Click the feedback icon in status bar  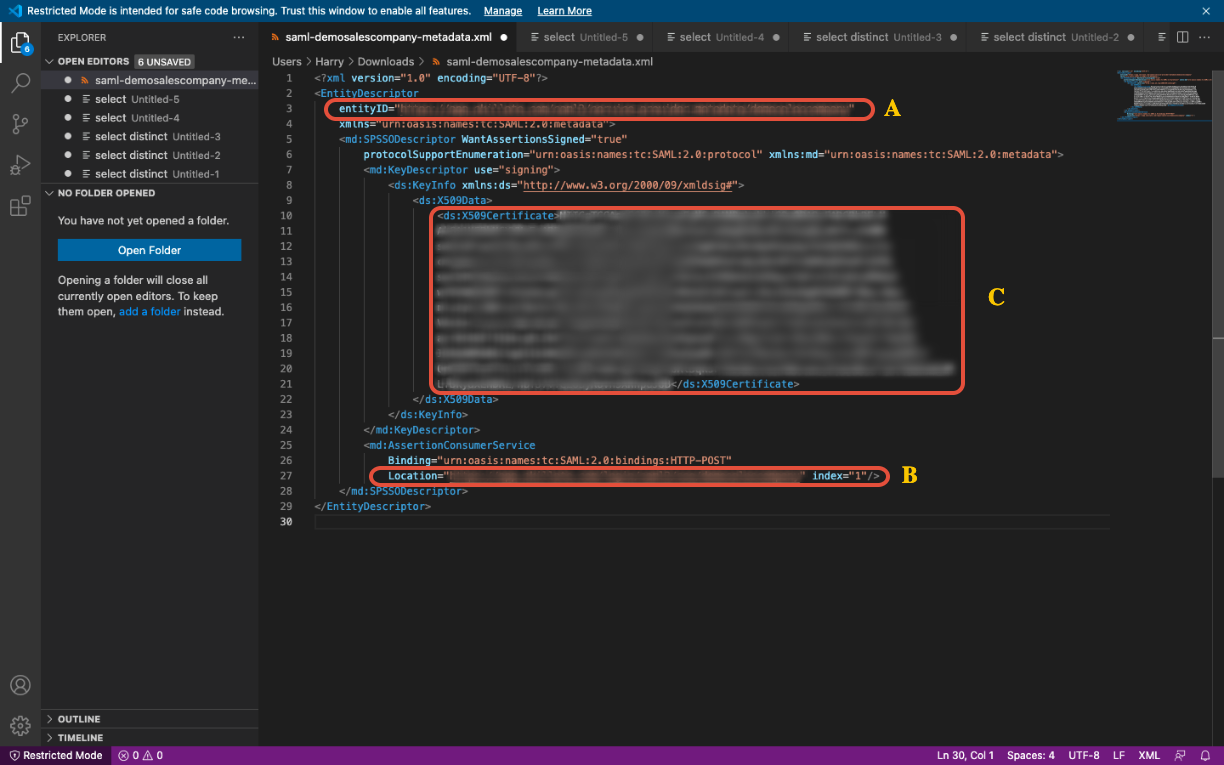[1180, 755]
